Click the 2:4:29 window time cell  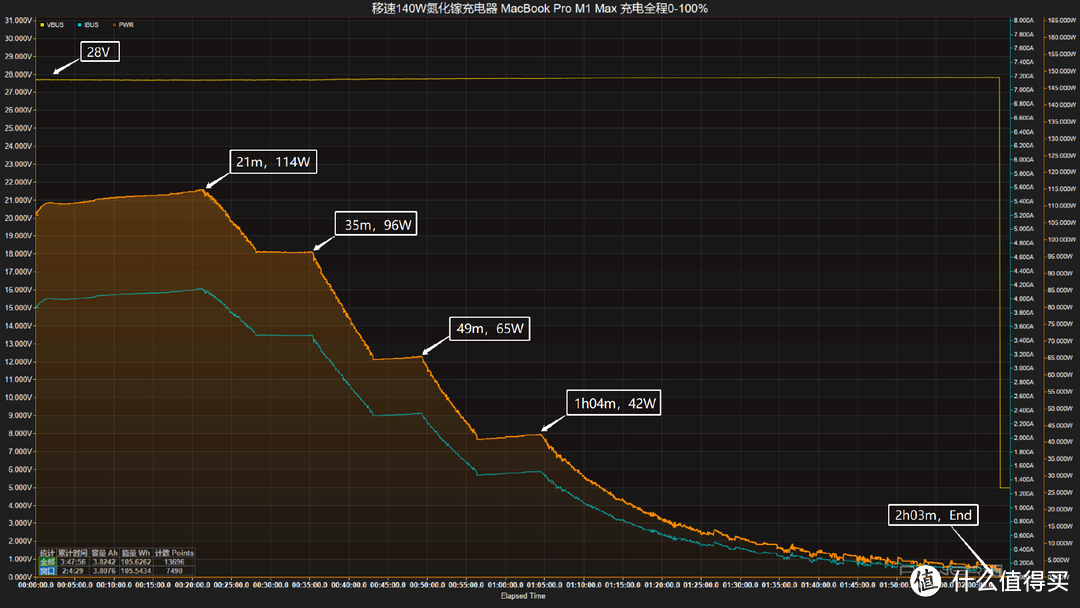point(73,571)
